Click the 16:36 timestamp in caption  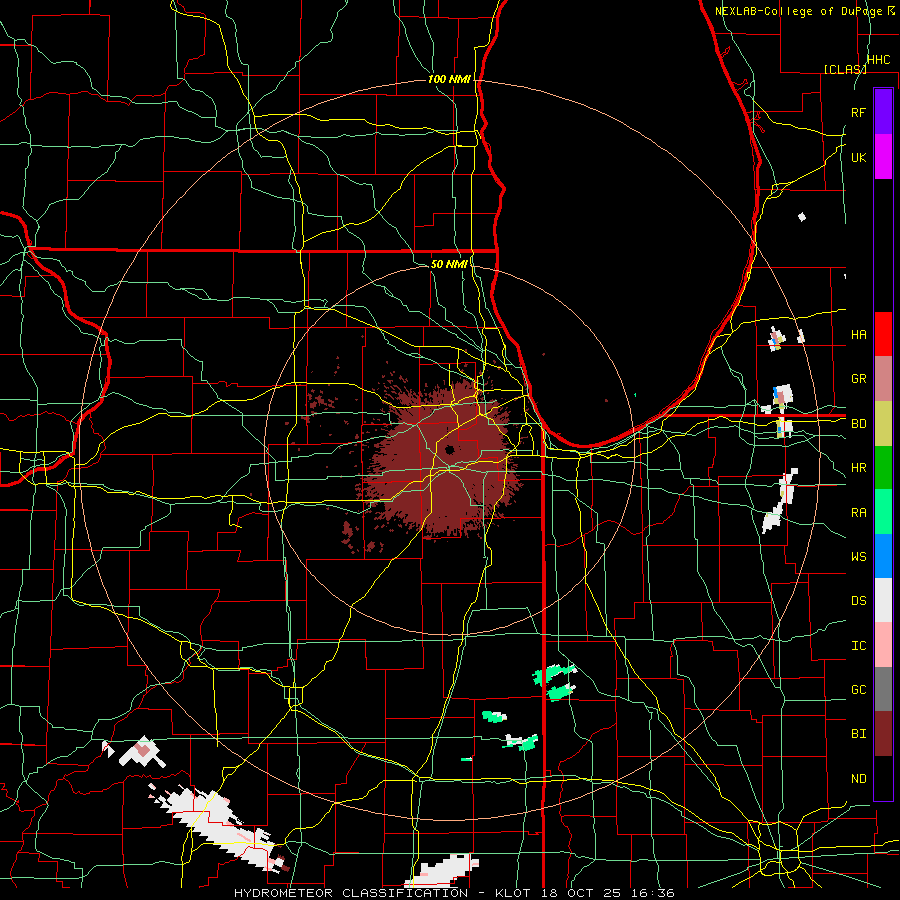[651, 893]
